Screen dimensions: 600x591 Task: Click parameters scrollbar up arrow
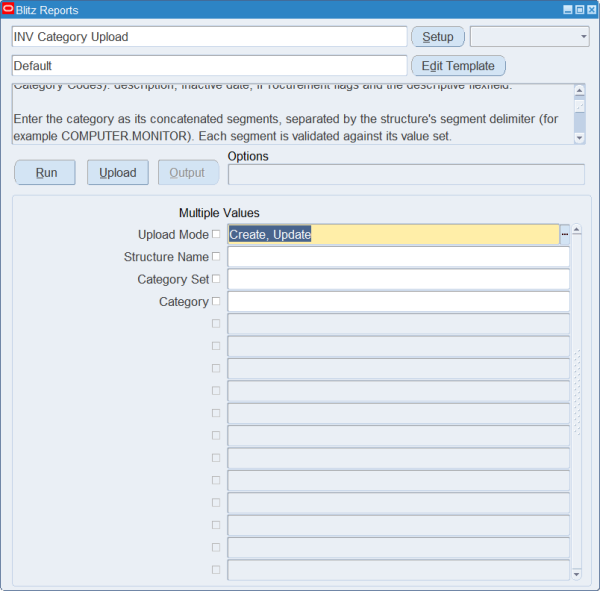point(577,229)
